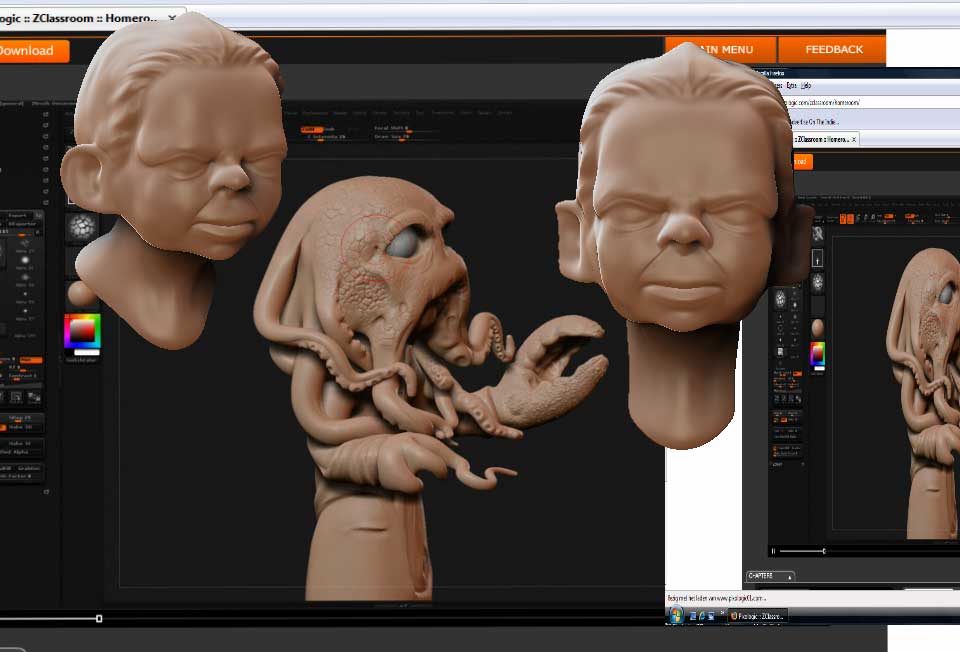
Task: Select the Scale icon in small window's ZBrush toolbar
Action: point(866,219)
